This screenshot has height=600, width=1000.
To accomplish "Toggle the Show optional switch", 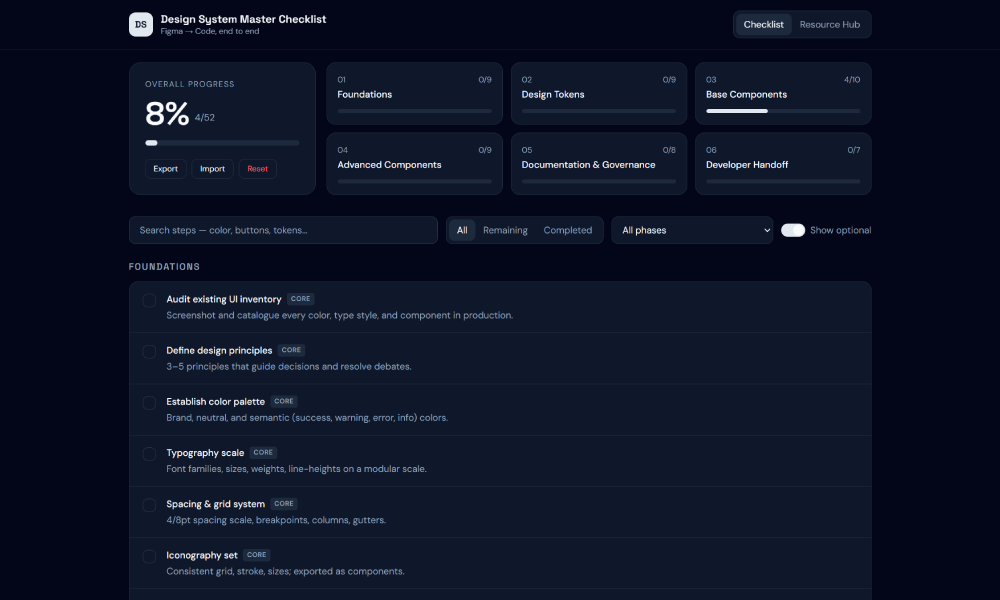I will [793, 230].
